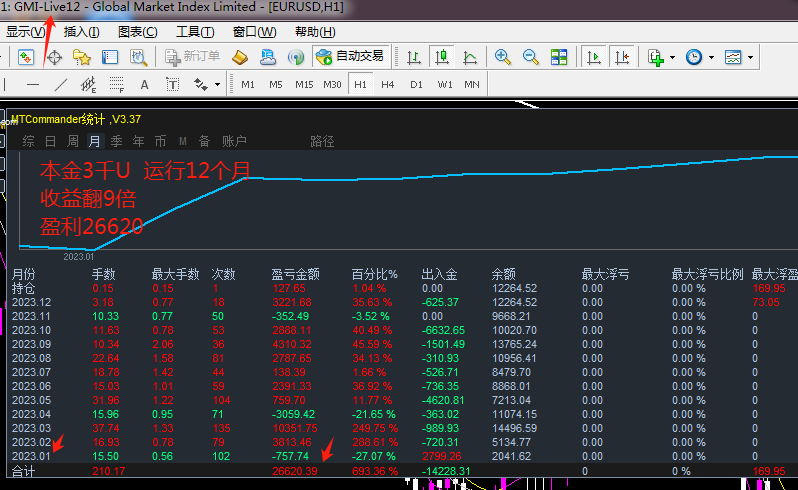This screenshot has height=490, width=798.
Task: Select the trendline drawing tool
Action: point(61,84)
